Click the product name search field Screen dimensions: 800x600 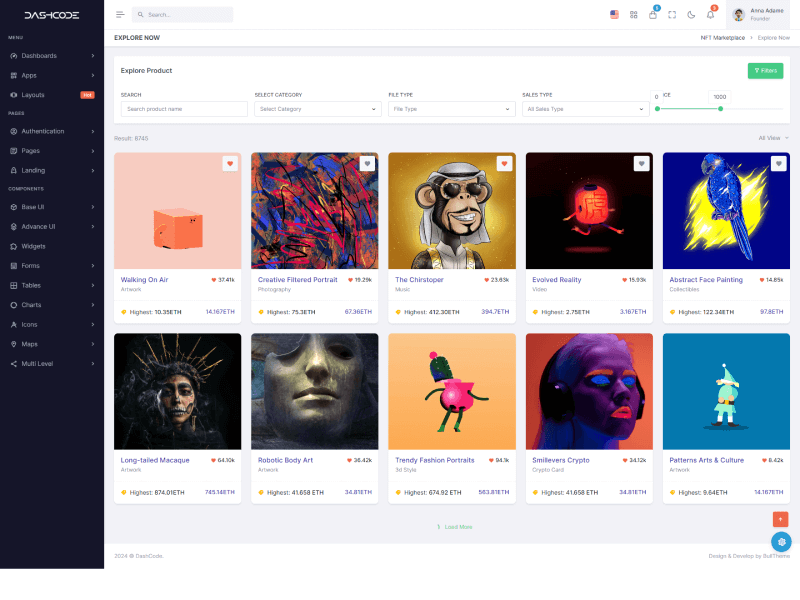[x=183, y=108]
